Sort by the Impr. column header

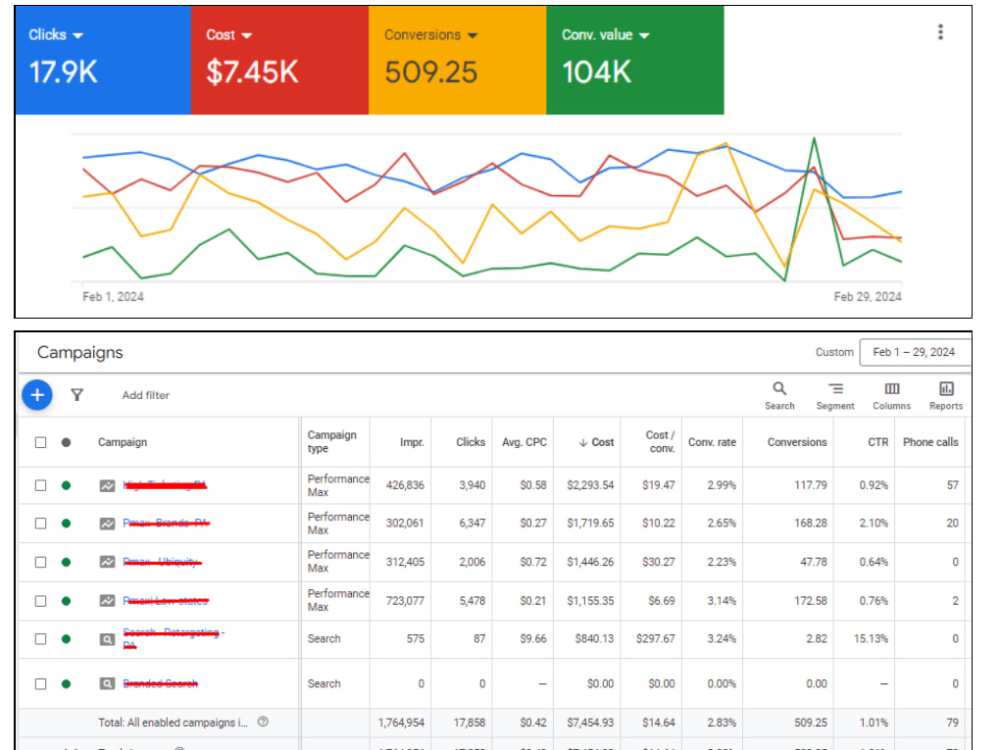(412, 443)
